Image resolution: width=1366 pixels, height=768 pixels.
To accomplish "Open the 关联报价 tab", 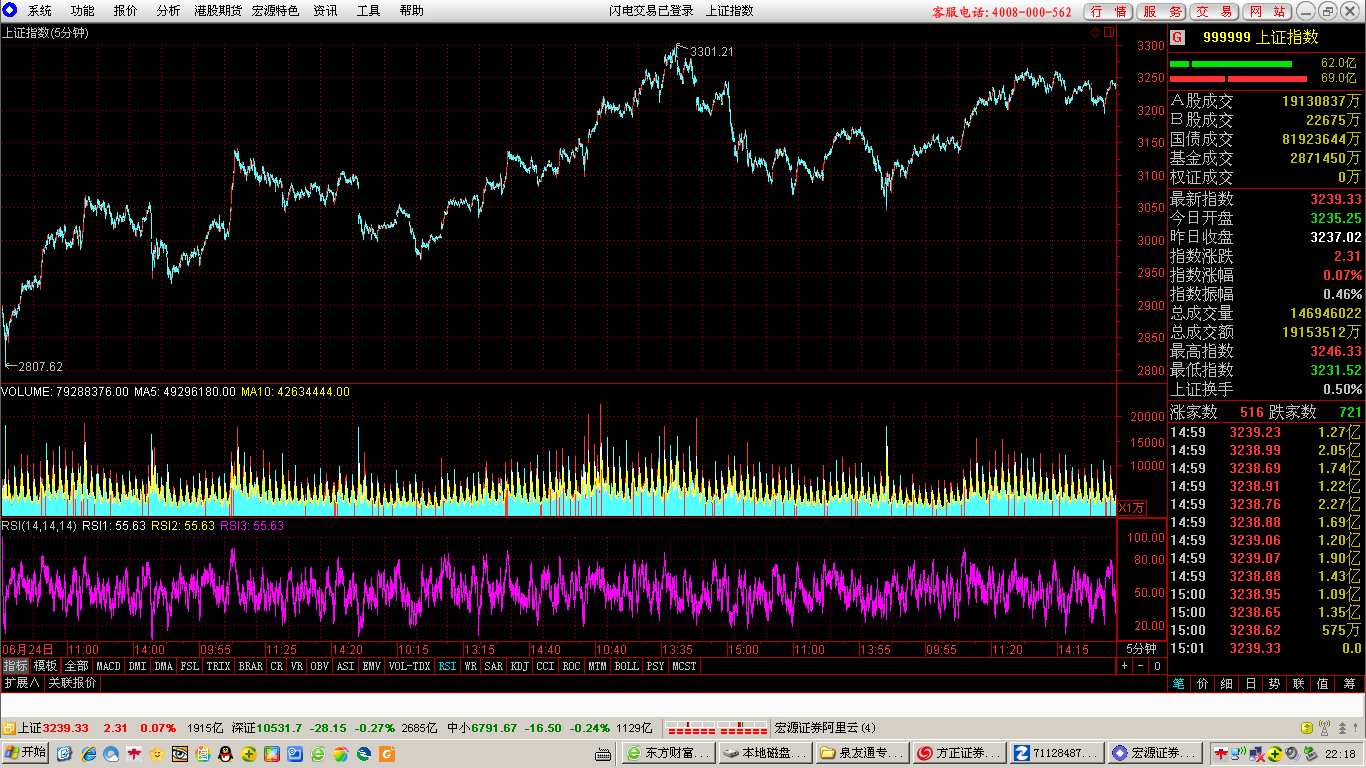I will [73, 683].
